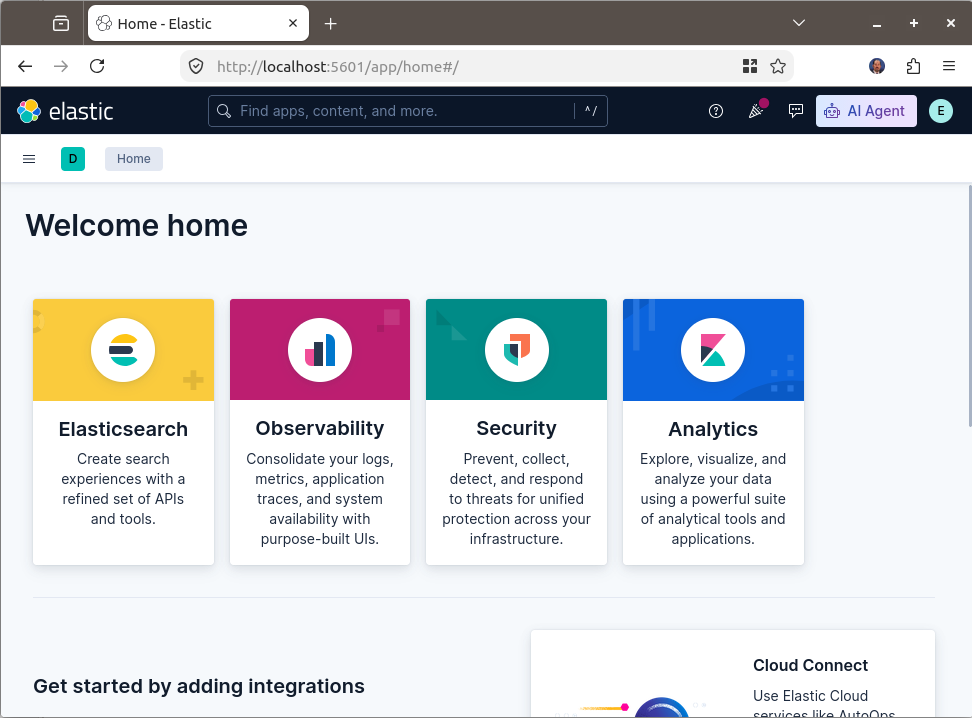Click the Welcome home heading
Viewport: 972px width, 718px height.
coord(136,225)
